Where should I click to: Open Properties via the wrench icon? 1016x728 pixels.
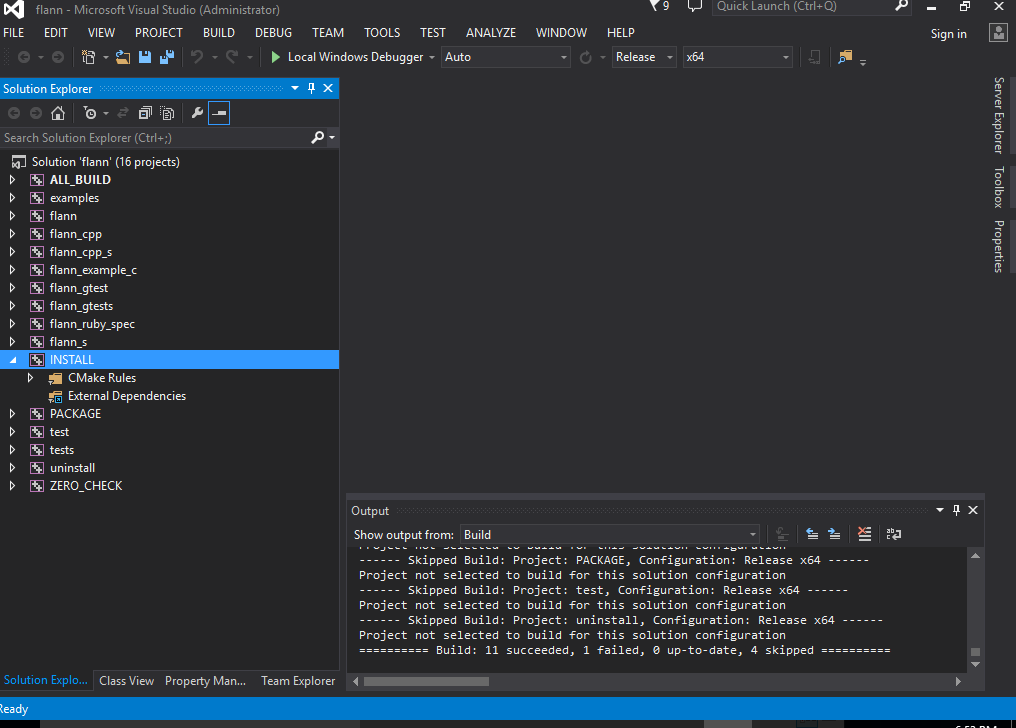point(197,113)
